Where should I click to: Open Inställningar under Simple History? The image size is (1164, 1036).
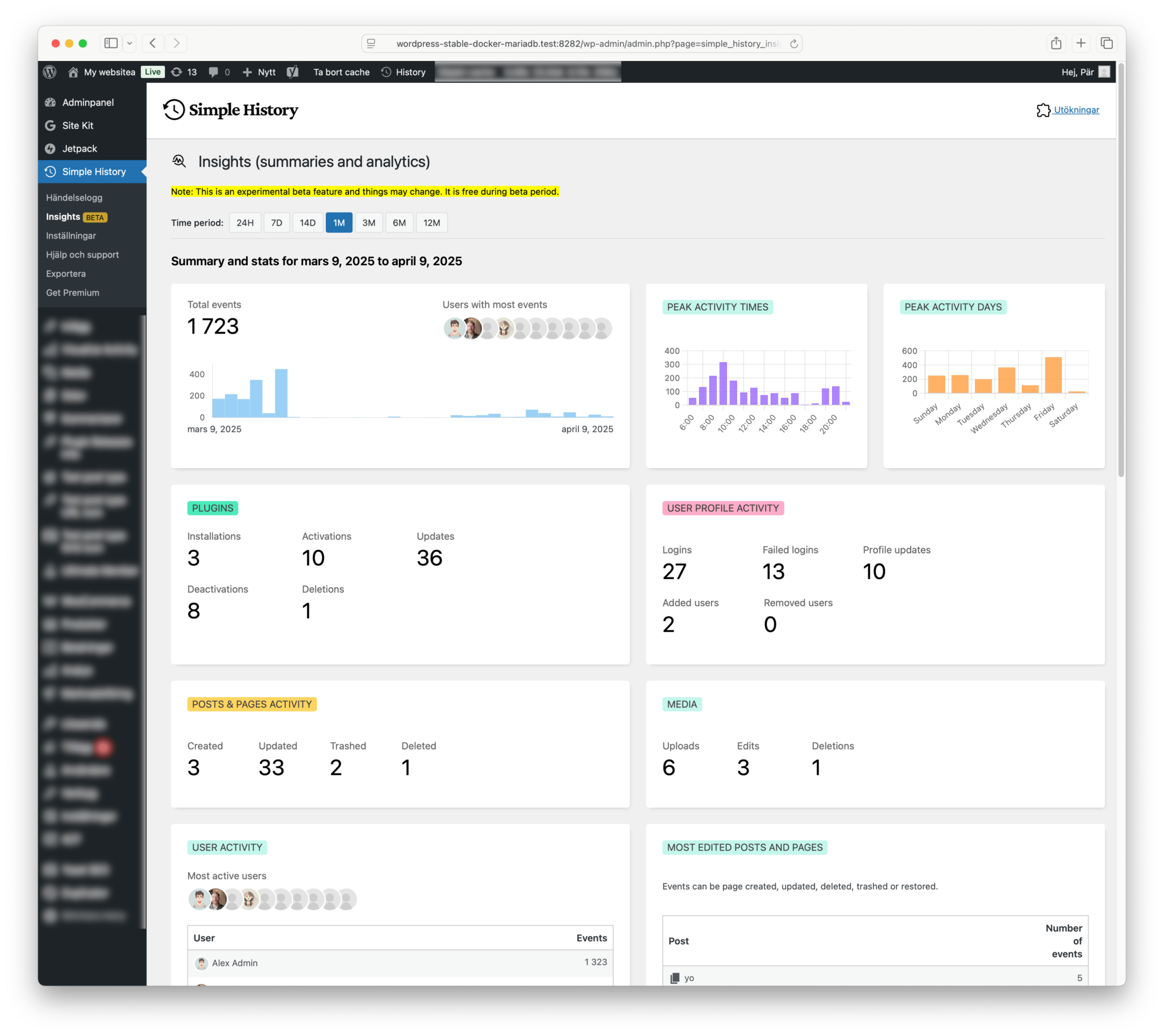click(71, 235)
